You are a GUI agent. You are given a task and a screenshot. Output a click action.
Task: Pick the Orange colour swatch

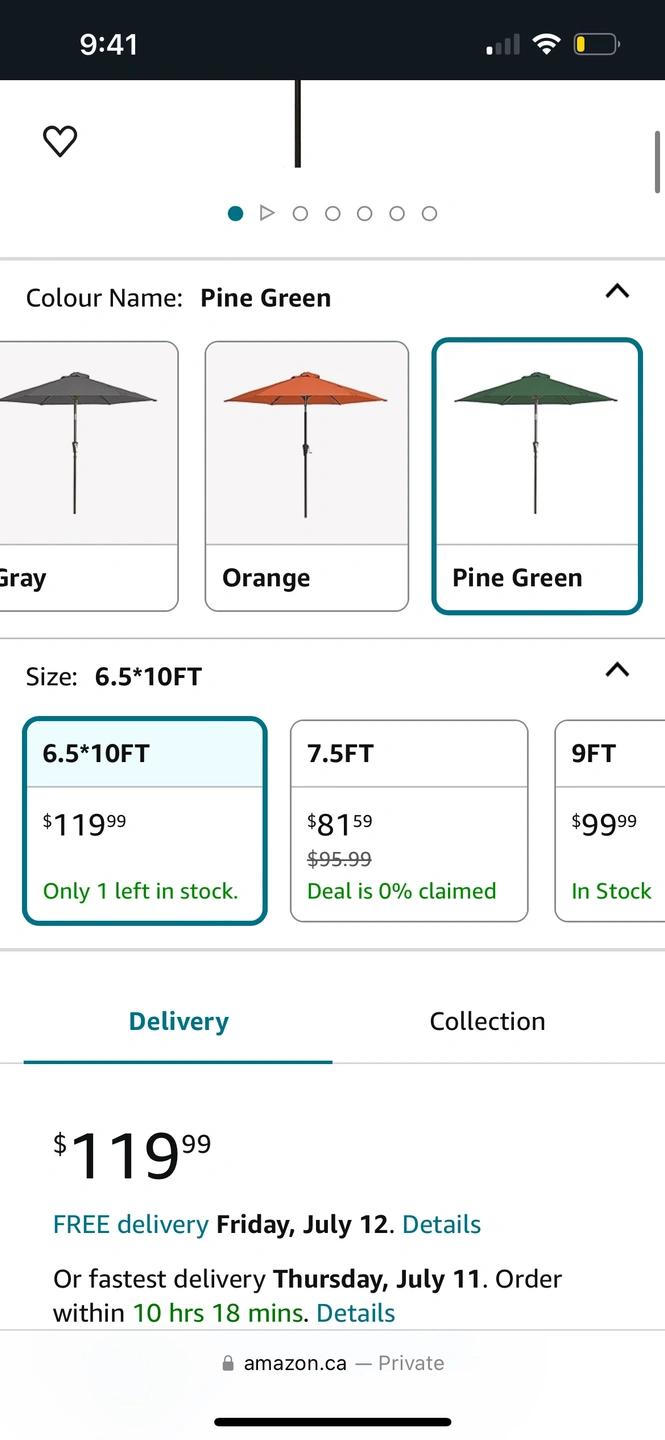(306, 475)
